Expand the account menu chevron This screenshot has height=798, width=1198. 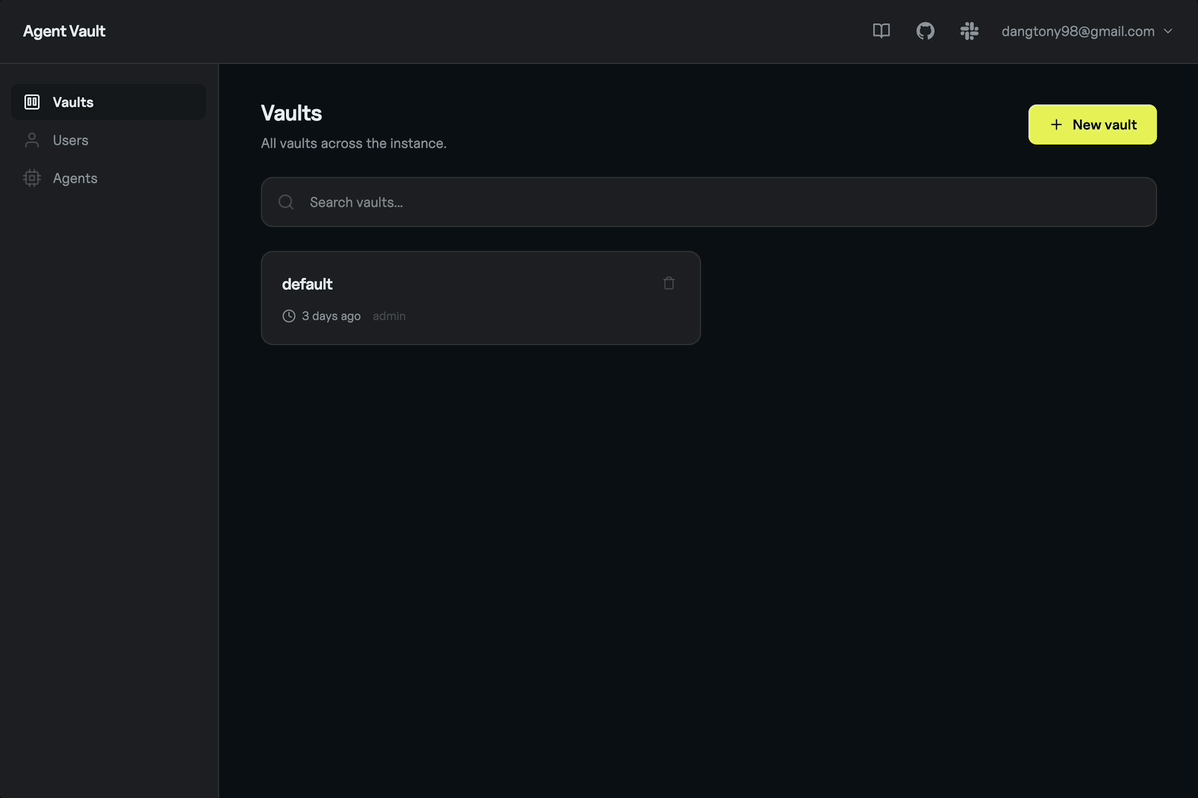click(1168, 31)
